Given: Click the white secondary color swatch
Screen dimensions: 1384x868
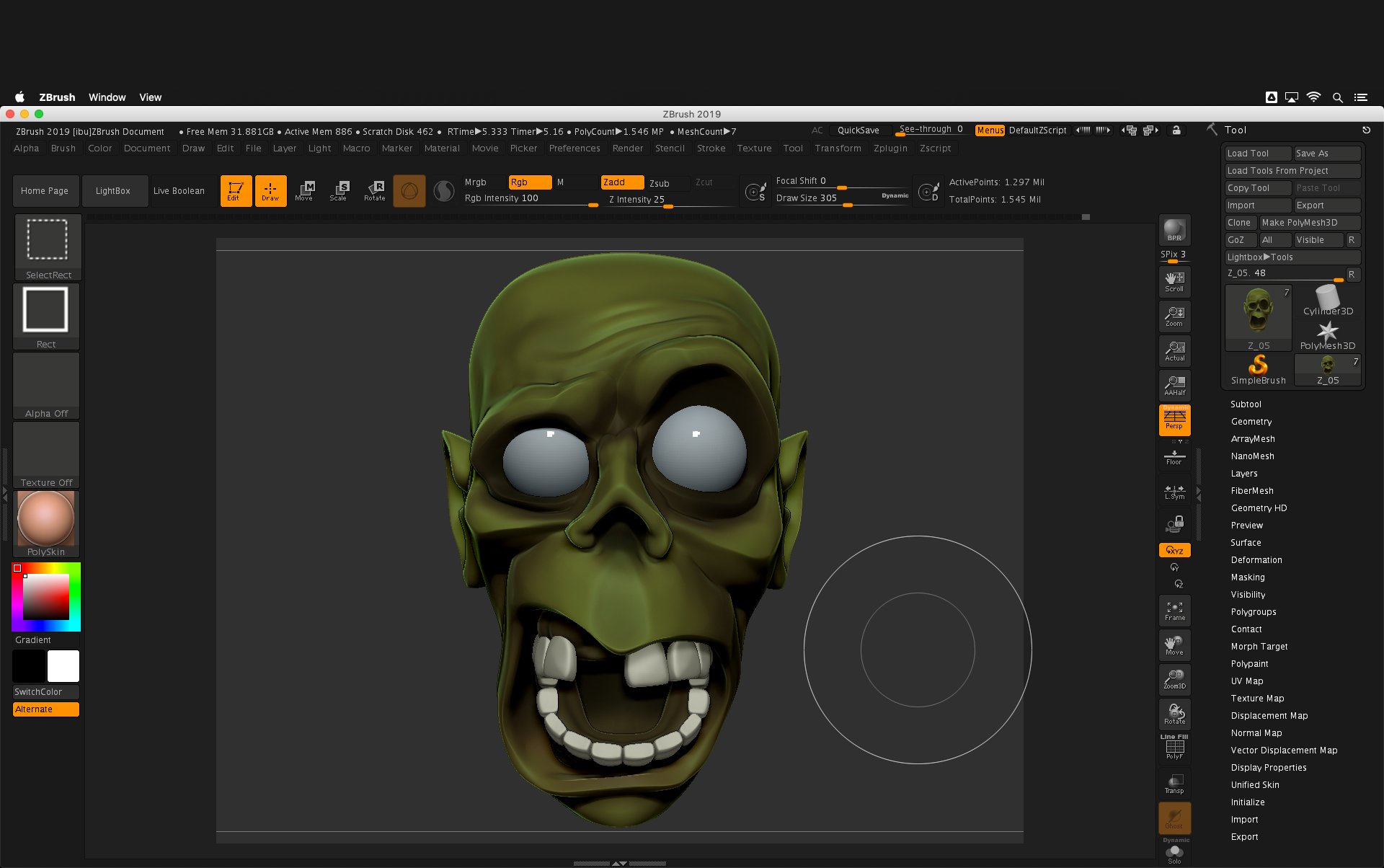Looking at the screenshot, I should tap(63, 666).
